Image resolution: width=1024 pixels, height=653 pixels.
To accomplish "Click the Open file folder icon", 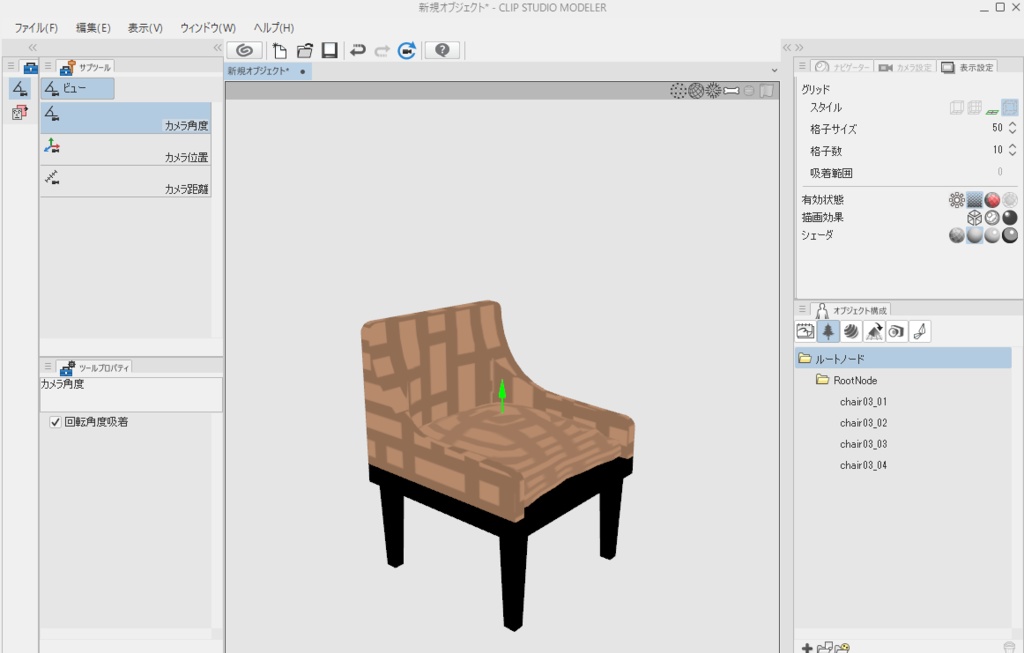I will (x=304, y=50).
